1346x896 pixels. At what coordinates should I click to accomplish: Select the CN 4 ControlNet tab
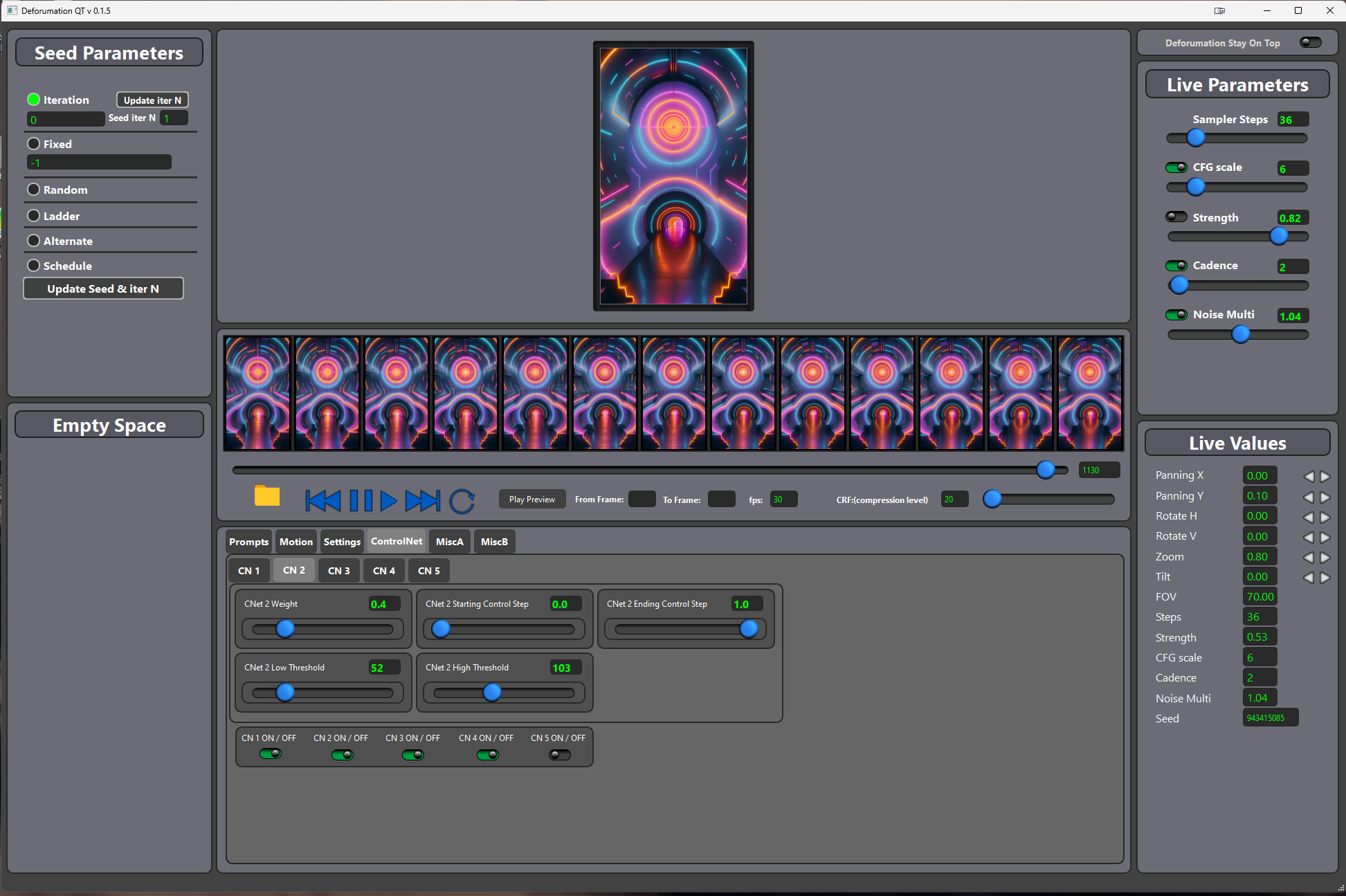383,570
